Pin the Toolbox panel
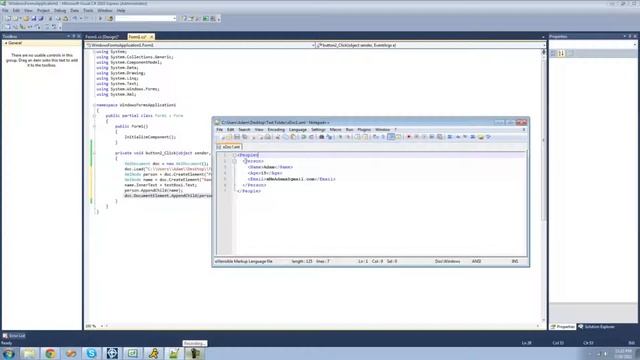The width and height of the screenshot is (640, 360). (x=74, y=36)
